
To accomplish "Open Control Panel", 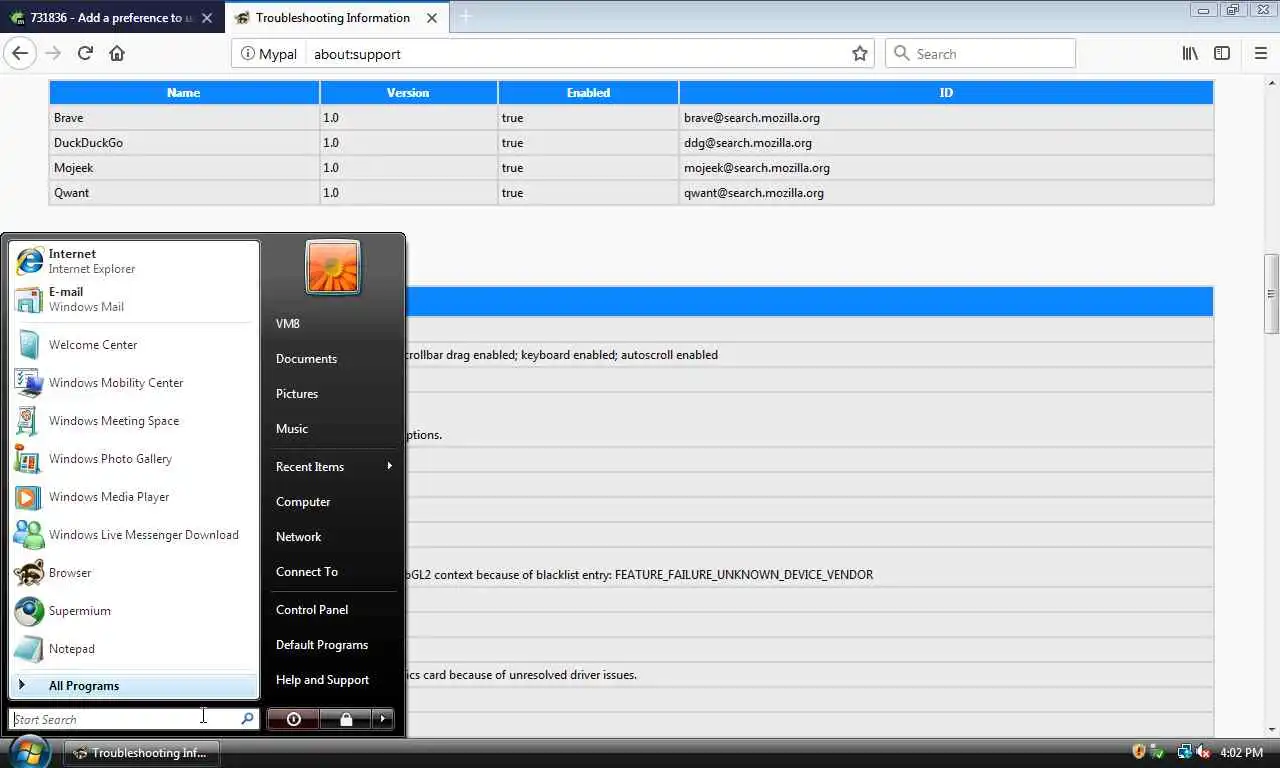I will coord(333,610).
